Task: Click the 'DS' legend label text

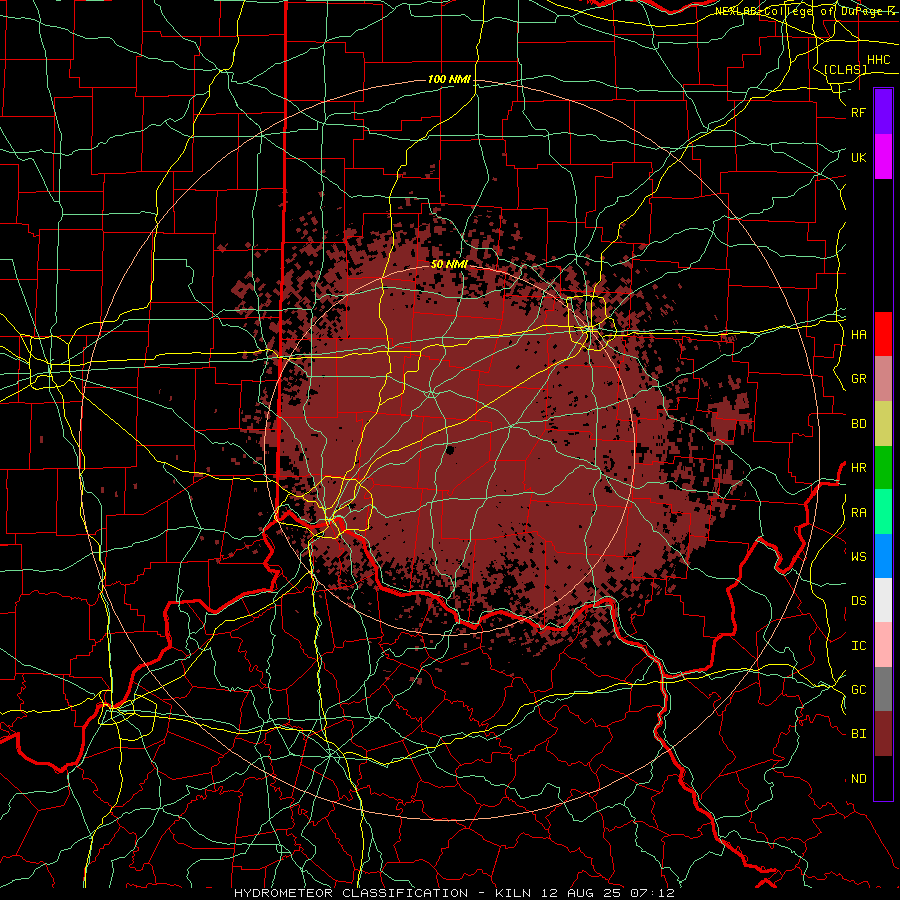Action: coord(858,601)
